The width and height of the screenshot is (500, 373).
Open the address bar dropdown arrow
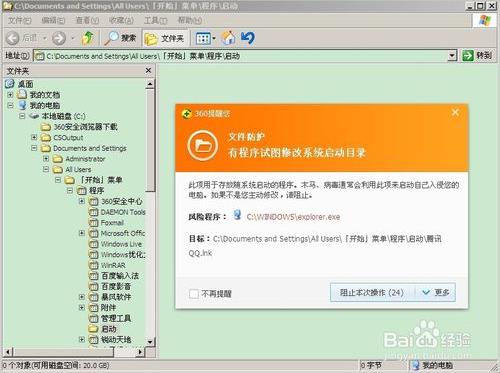point(452,55)
